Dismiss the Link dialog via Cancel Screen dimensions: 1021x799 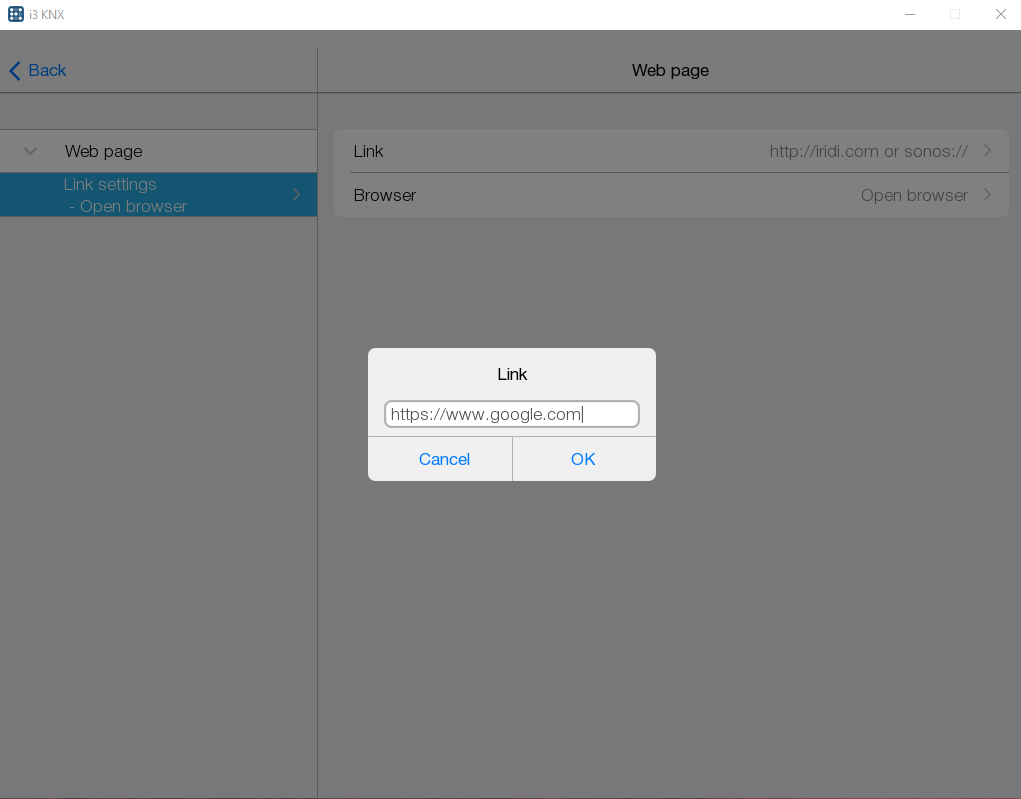443,459
